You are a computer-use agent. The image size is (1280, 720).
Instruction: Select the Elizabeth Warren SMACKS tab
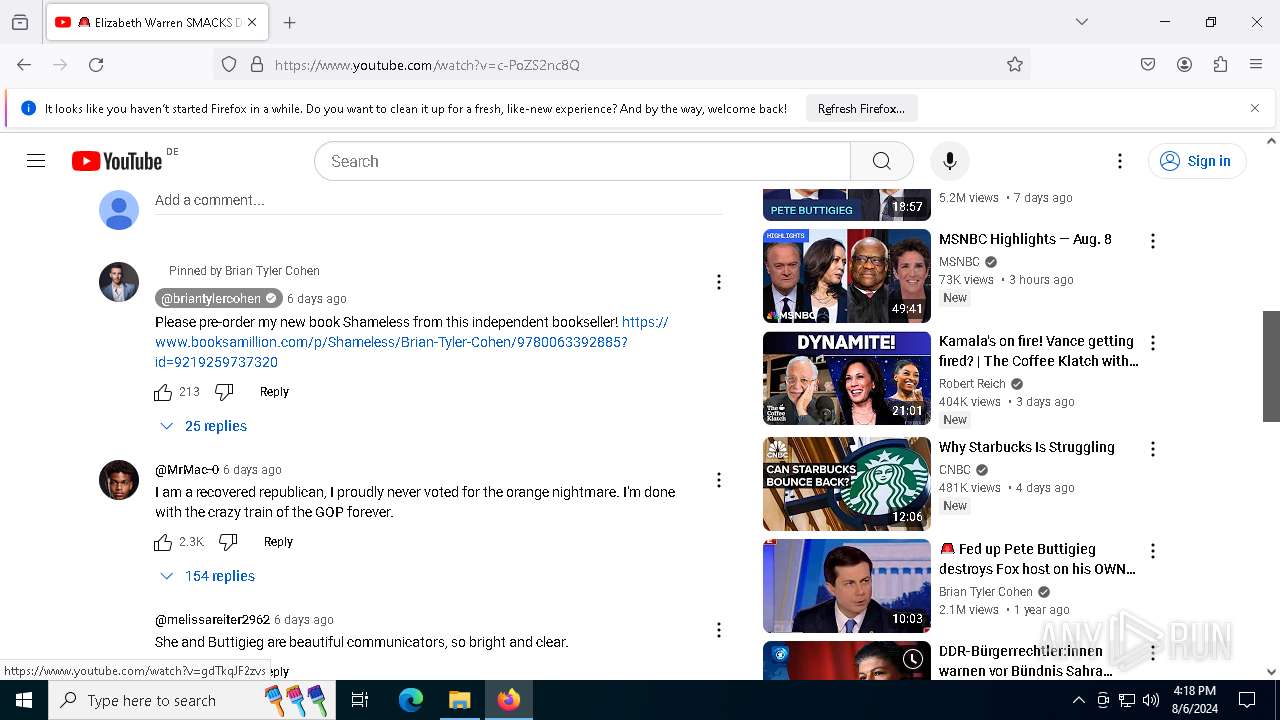[x=157, y=22]
